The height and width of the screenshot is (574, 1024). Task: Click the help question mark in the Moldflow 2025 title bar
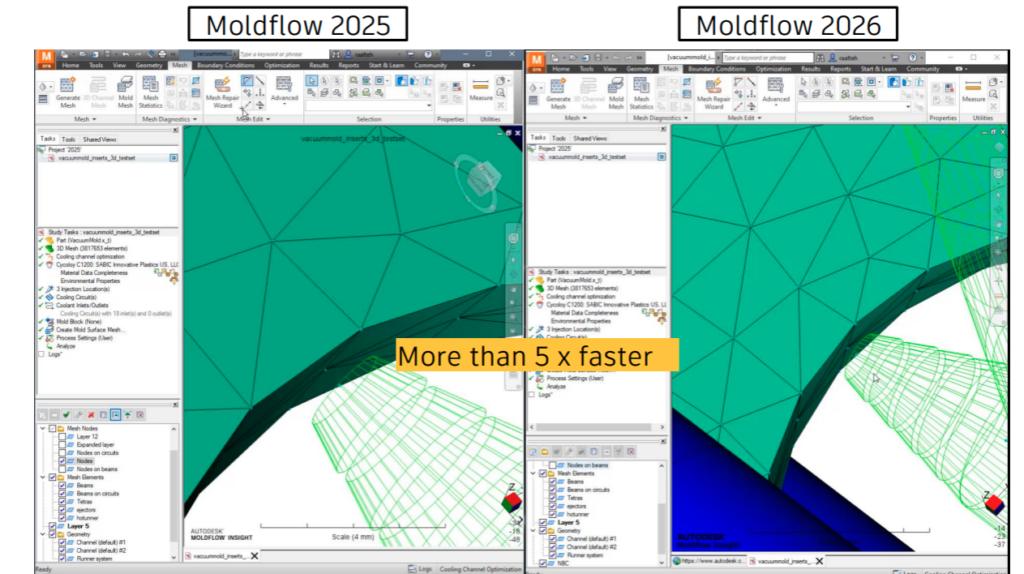click(x=428, y=54)
